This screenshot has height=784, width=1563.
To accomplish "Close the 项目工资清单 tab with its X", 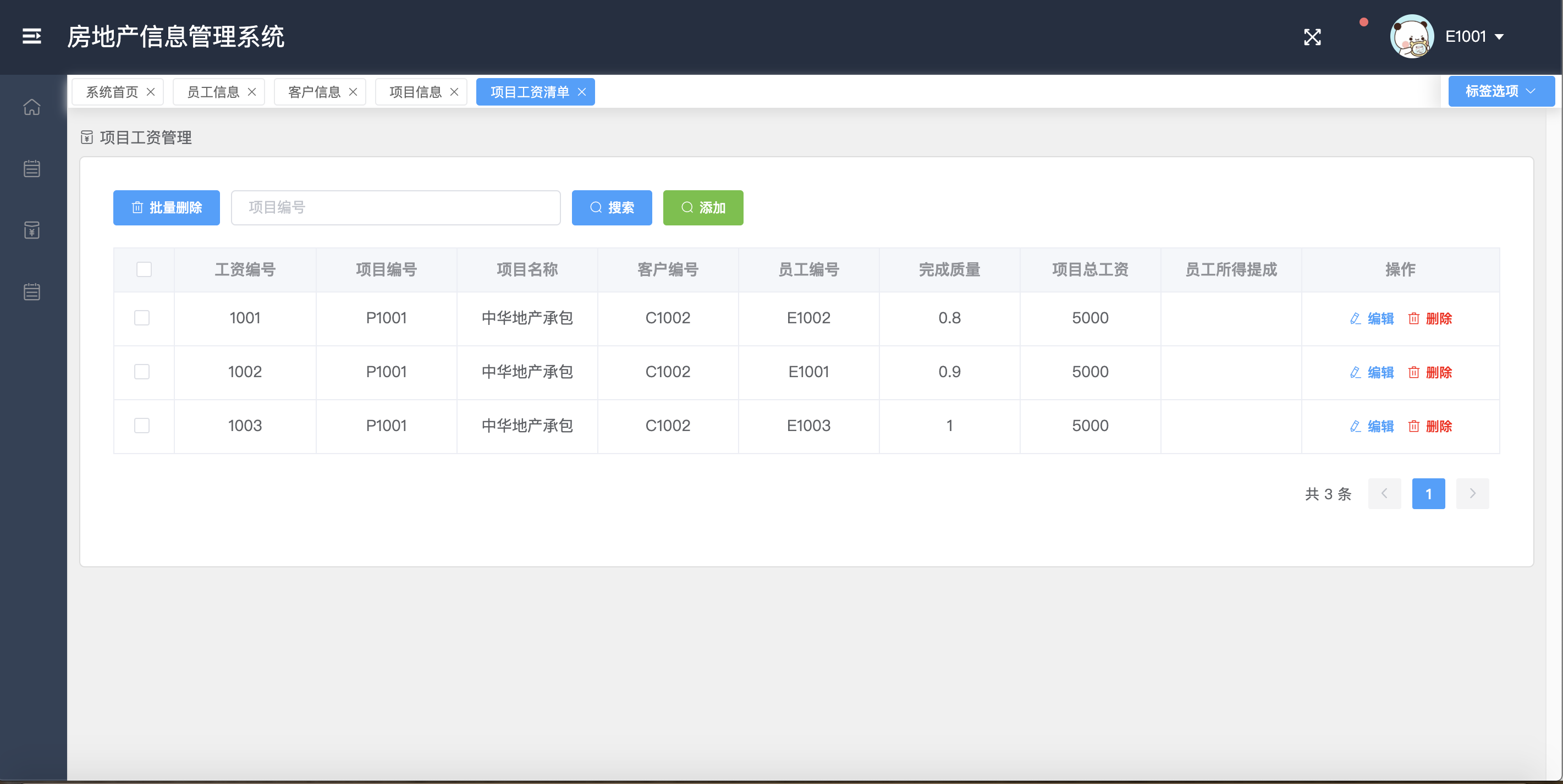I will click(x=581, y=92).
